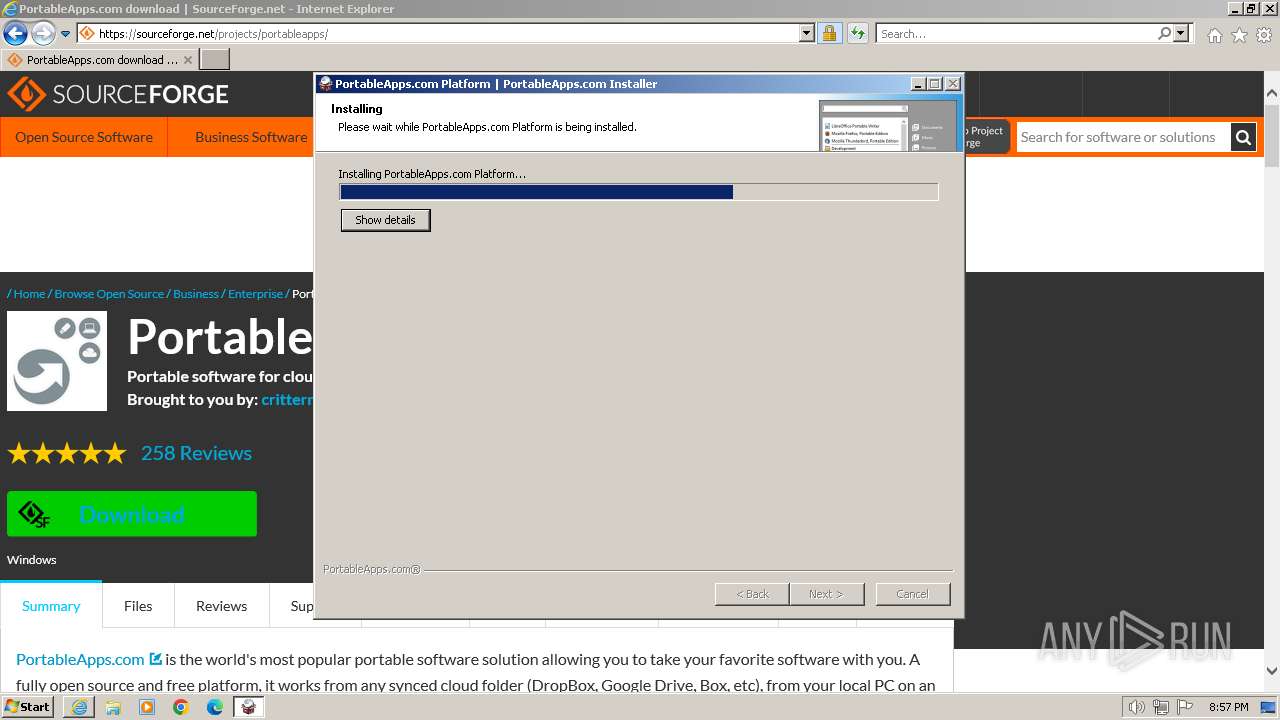The image size is (1280, 720).
Task: Open recent pages dropdown next to Forward
Action: [x=65, y=34]
